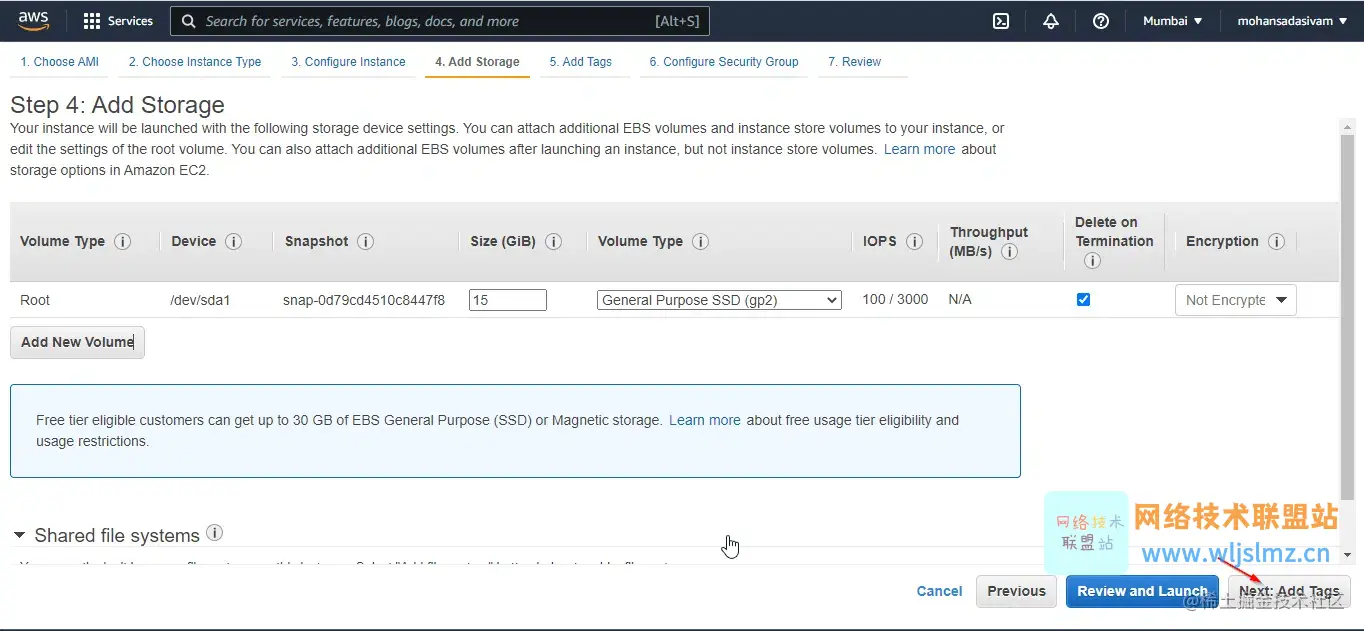Image resolution: width=1364 pixels, height=631 pixels.
Task: Click the Add New Volume button
Action: tap(77, 342)
